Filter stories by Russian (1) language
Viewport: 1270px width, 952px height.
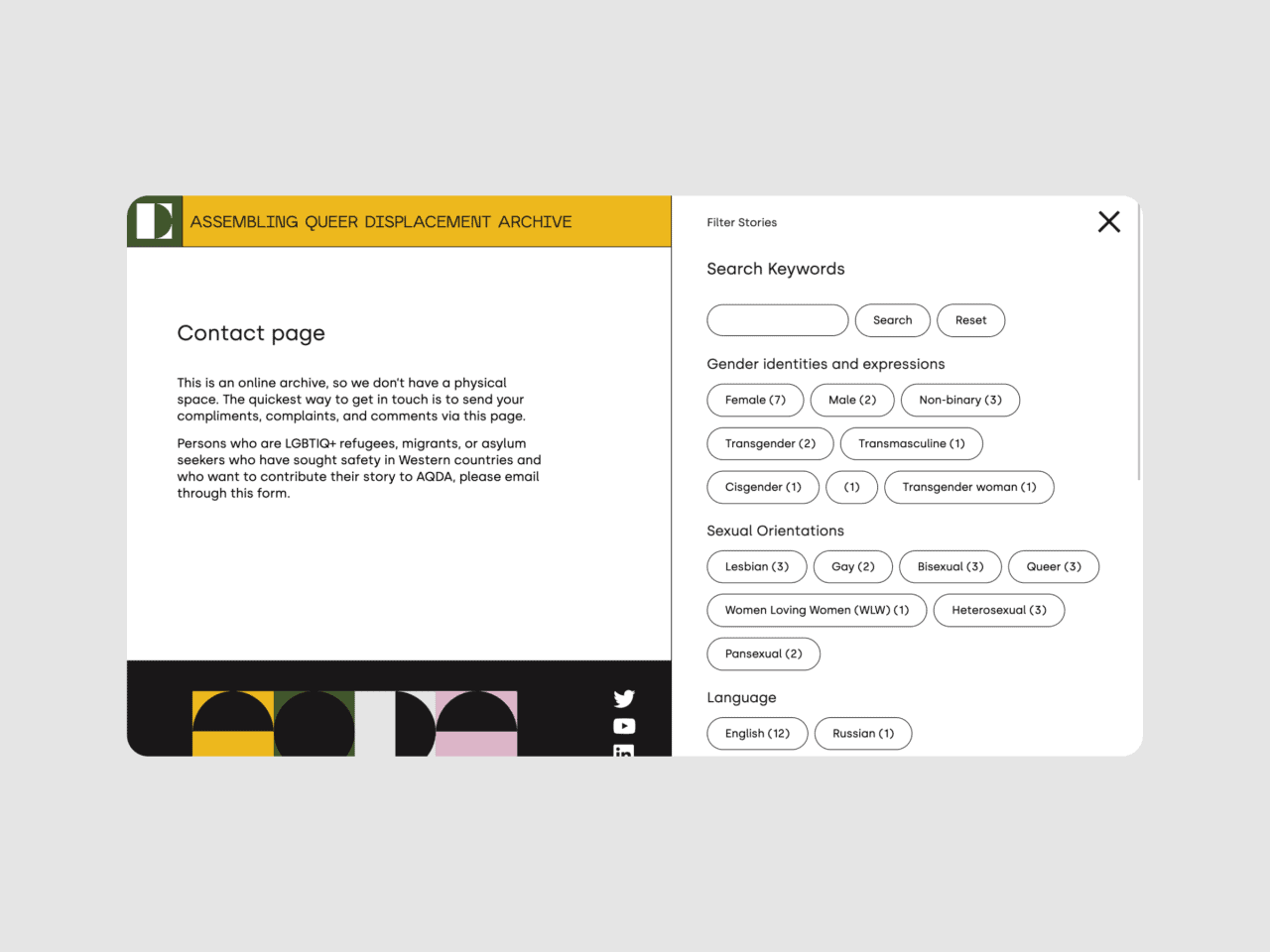pyautogui.click(x=863, y=733)
